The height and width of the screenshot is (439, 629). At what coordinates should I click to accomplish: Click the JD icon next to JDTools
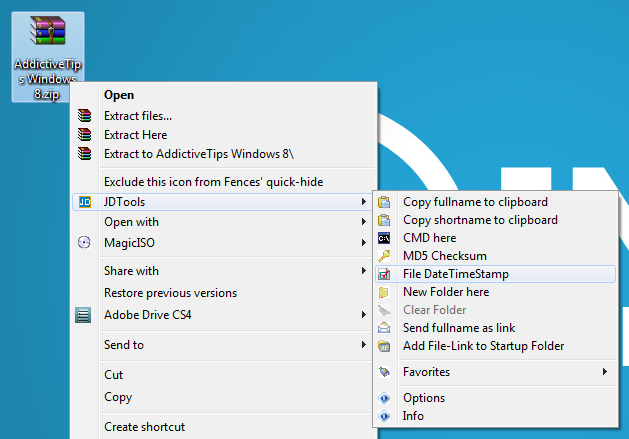(85, 202)
